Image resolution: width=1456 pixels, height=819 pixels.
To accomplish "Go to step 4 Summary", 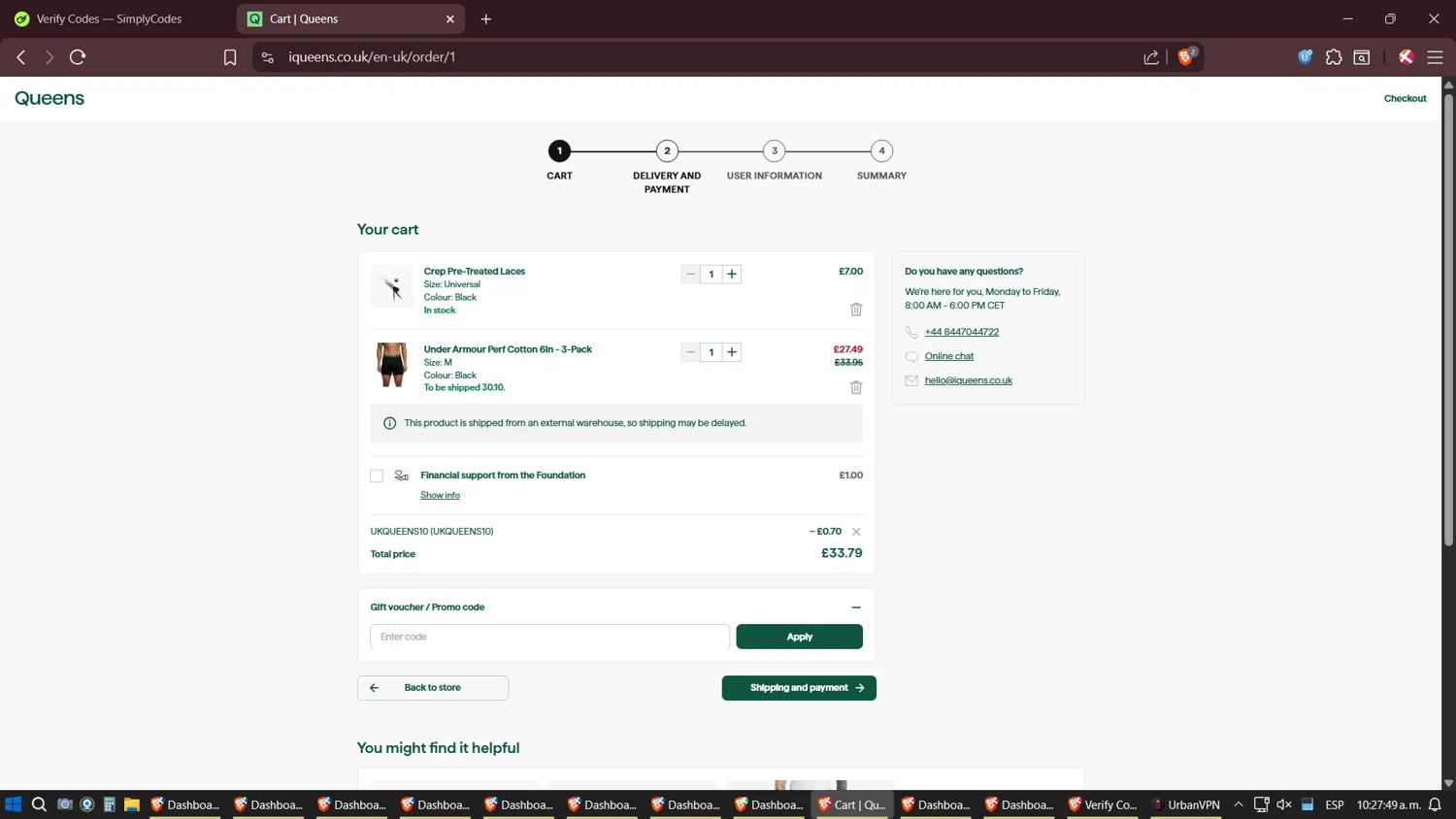I will [x=881, y=151].
